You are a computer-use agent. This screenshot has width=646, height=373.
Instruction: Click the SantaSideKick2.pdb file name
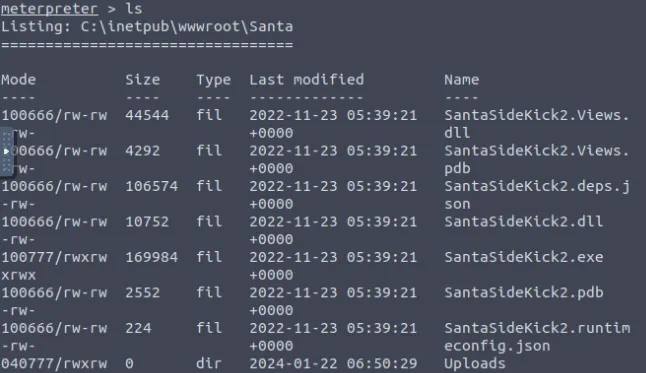tap(523, 293)
